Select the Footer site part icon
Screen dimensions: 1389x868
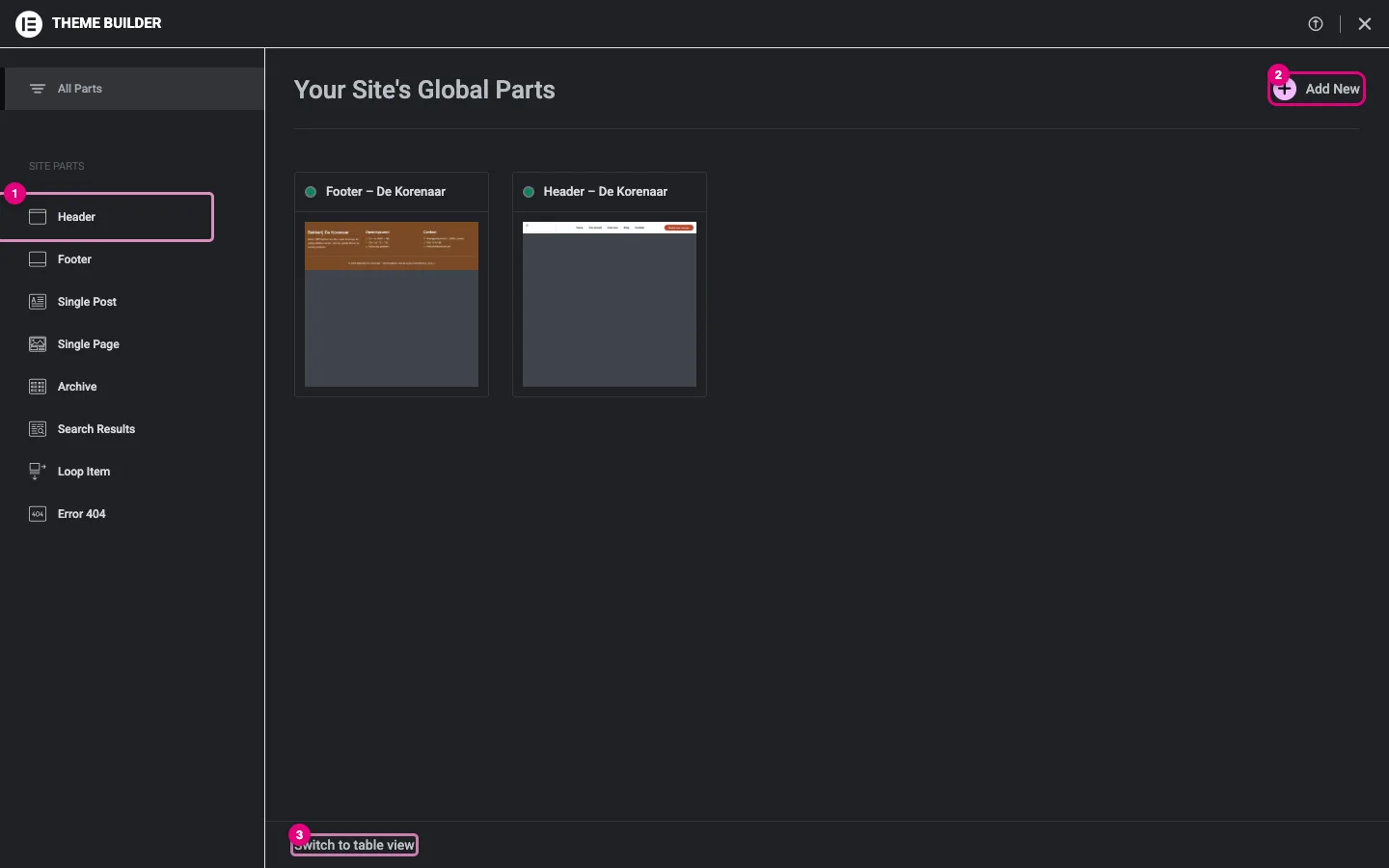(x=38, y=259)
